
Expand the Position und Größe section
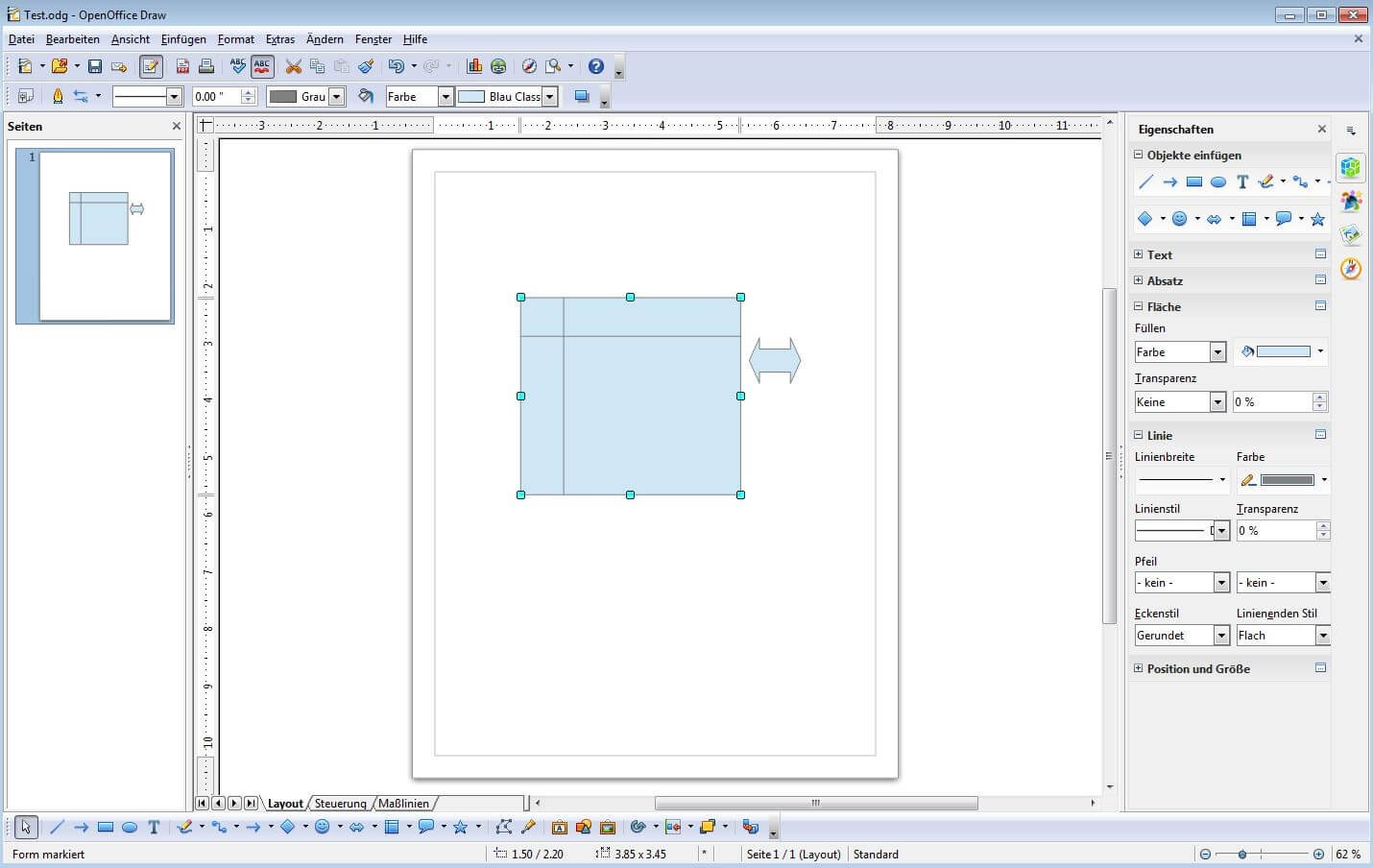[x=1139, y=668]
